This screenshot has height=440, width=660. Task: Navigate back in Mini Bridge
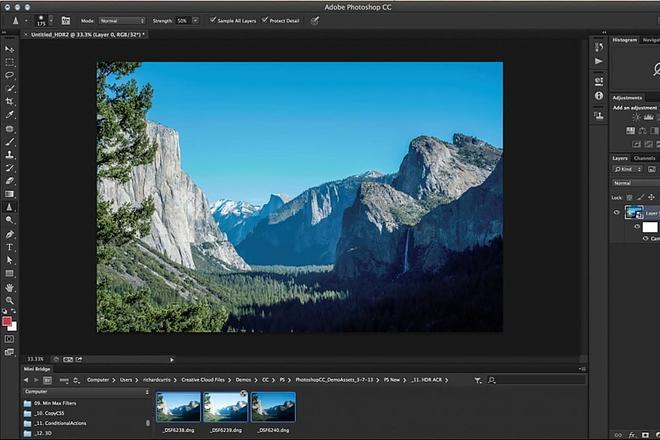click(26, 380)
